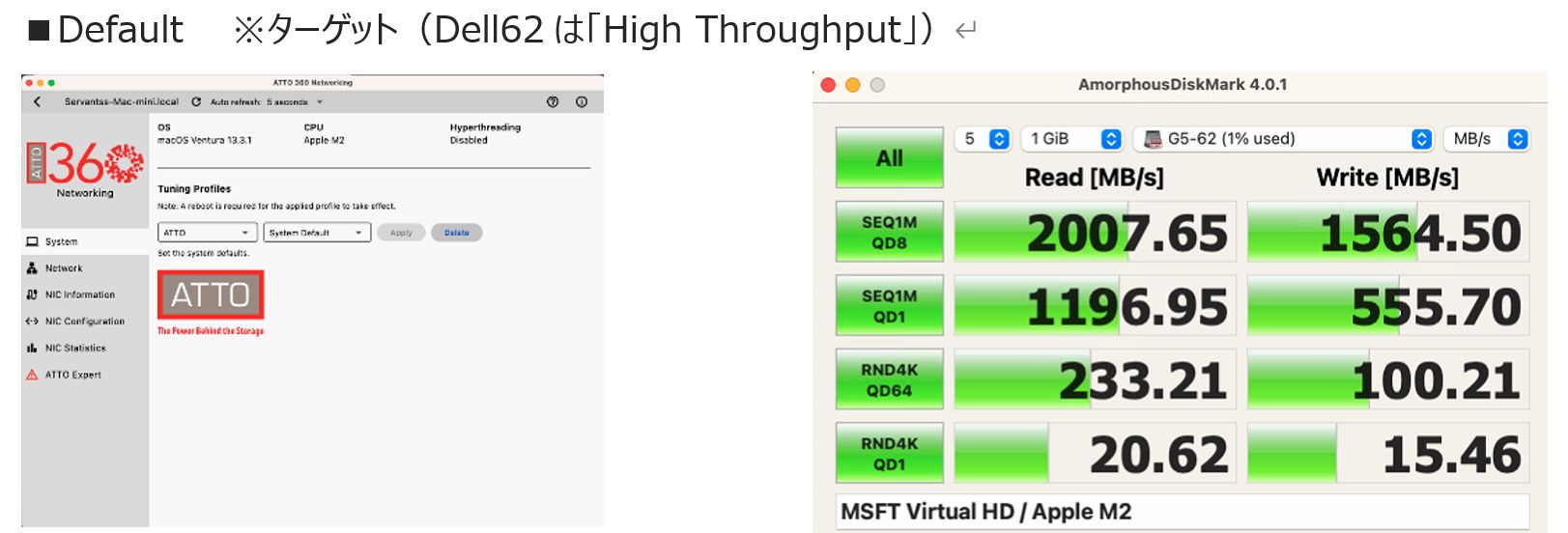
Task: Click the 100.21 write result
Action: (1389, 379)
